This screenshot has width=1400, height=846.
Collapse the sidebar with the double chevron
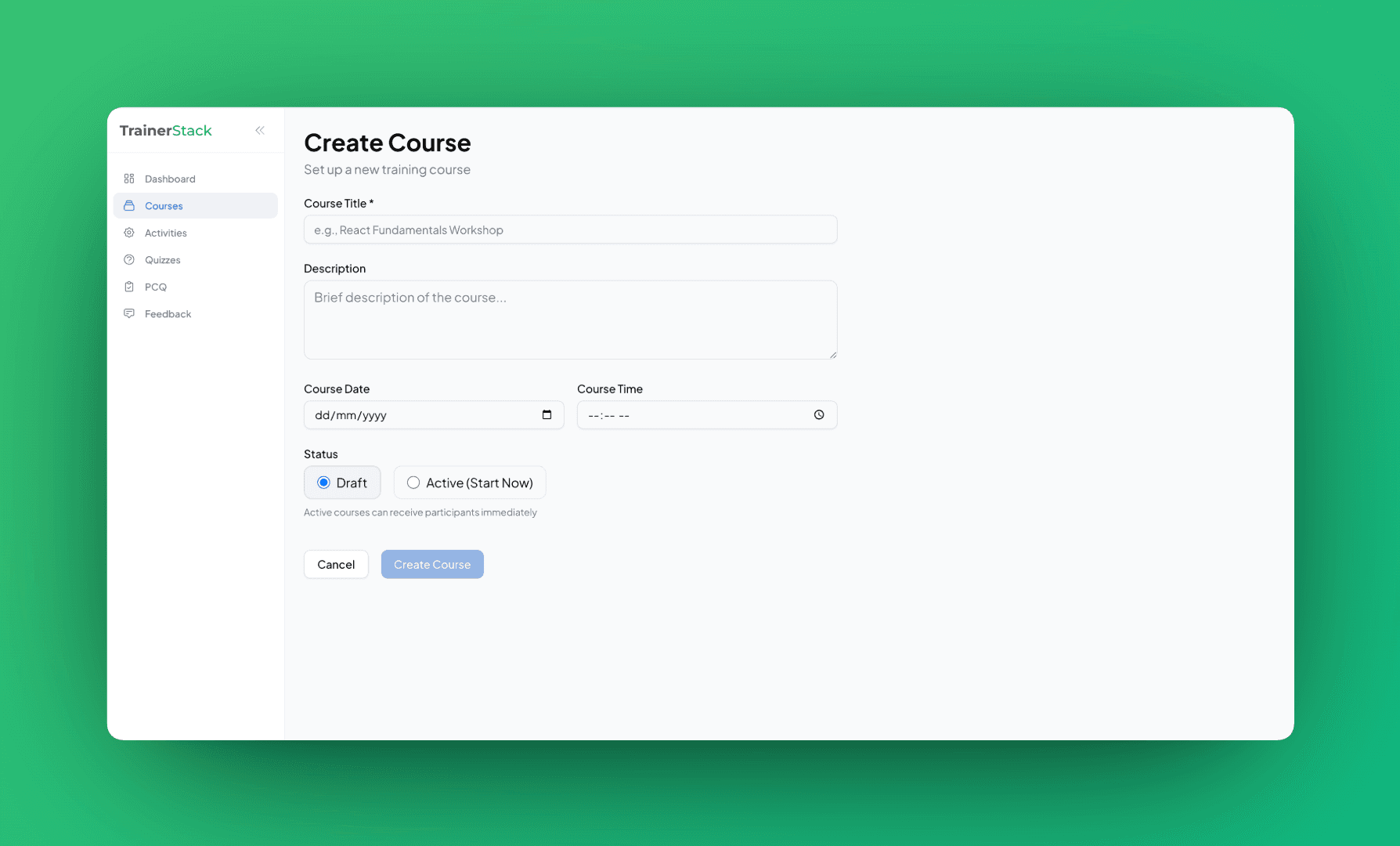pyautogui.click(x=260, y=130)
